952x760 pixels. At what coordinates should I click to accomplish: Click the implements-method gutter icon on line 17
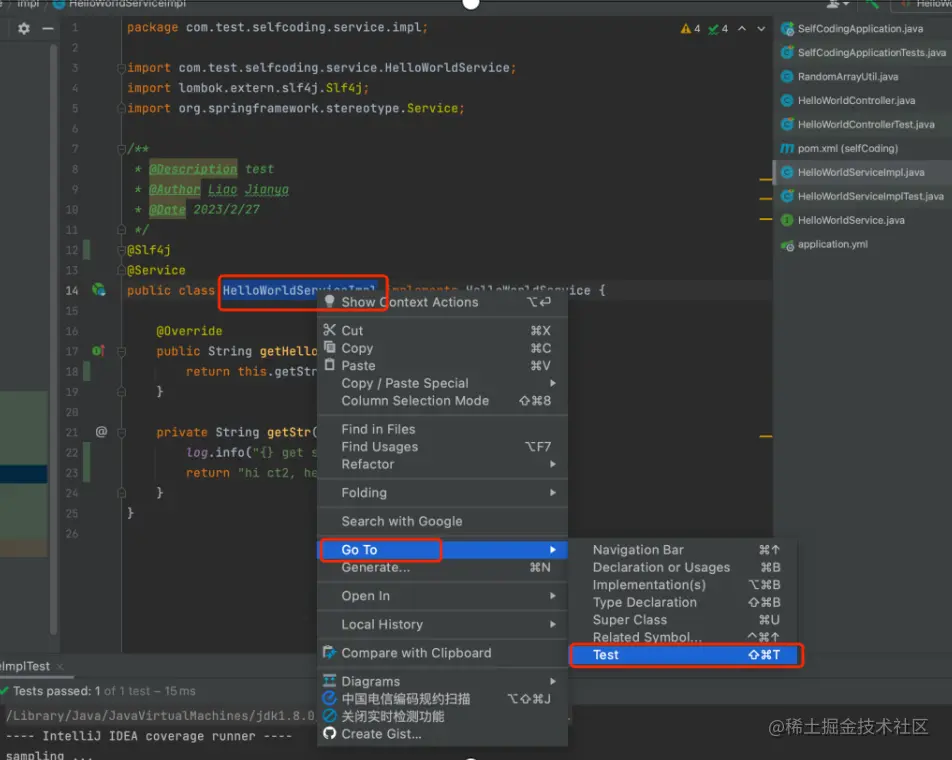tap(98, 351)
